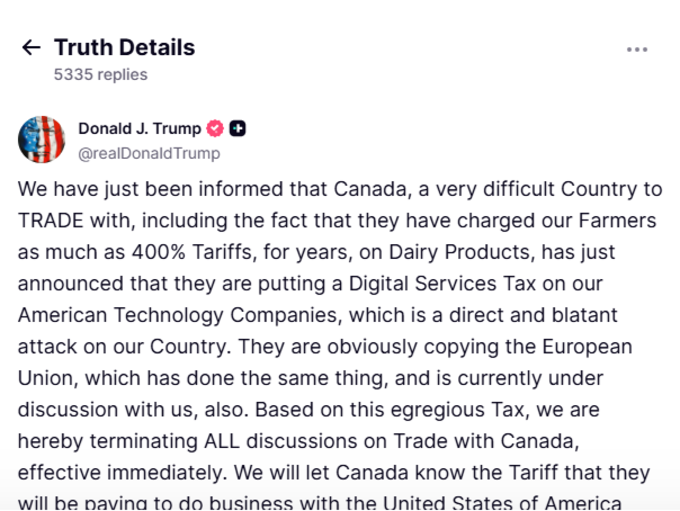Click the 'effective immediately' text

tap(122, 473)
